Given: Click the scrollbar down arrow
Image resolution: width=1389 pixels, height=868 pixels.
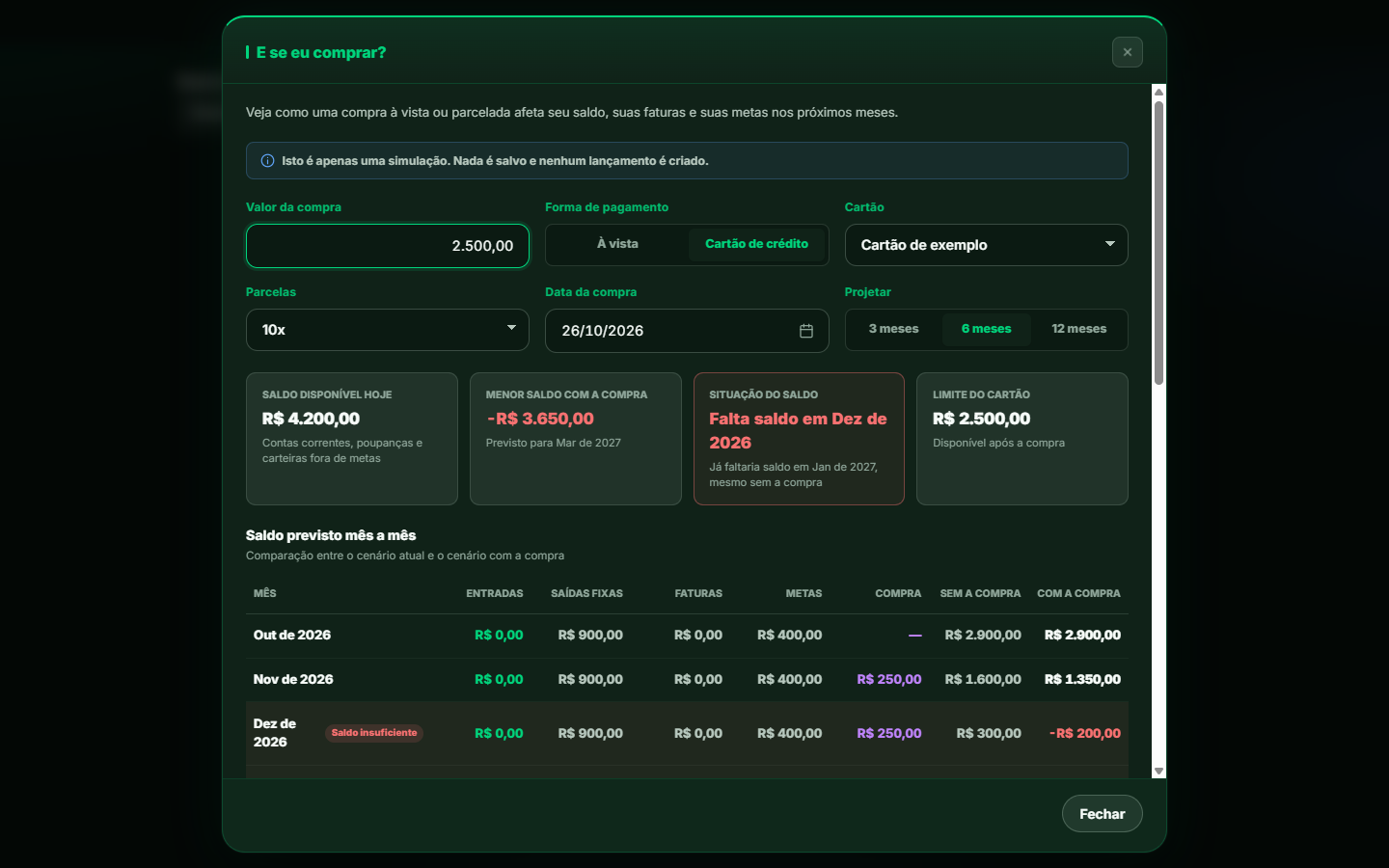Looking at the screenshot, I should (x=1158, y=772).
